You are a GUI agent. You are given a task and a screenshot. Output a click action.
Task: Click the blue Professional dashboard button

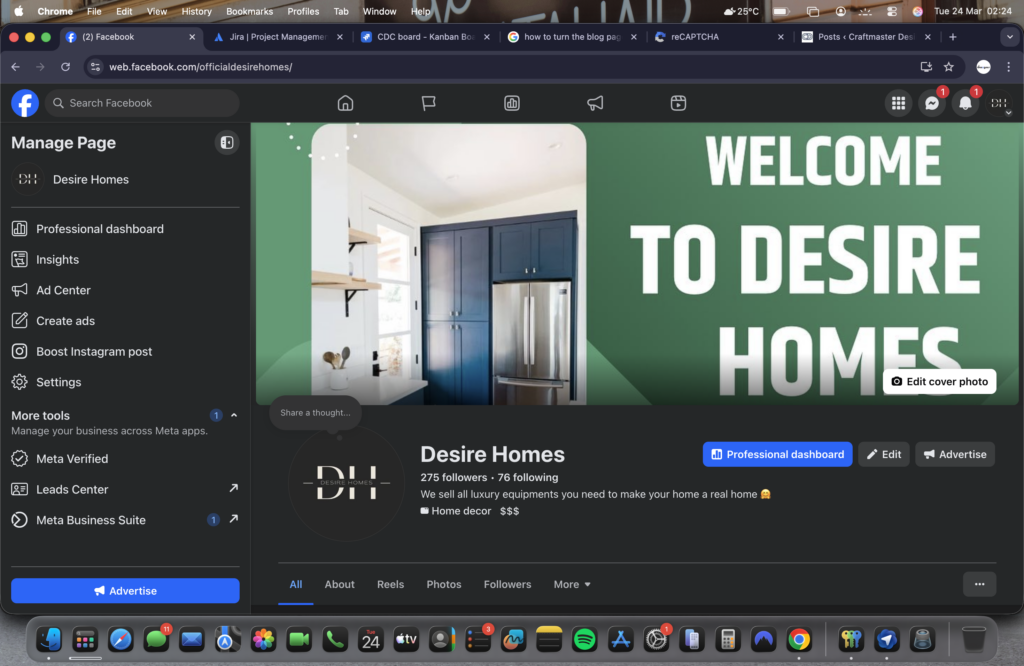pos(777,454)
